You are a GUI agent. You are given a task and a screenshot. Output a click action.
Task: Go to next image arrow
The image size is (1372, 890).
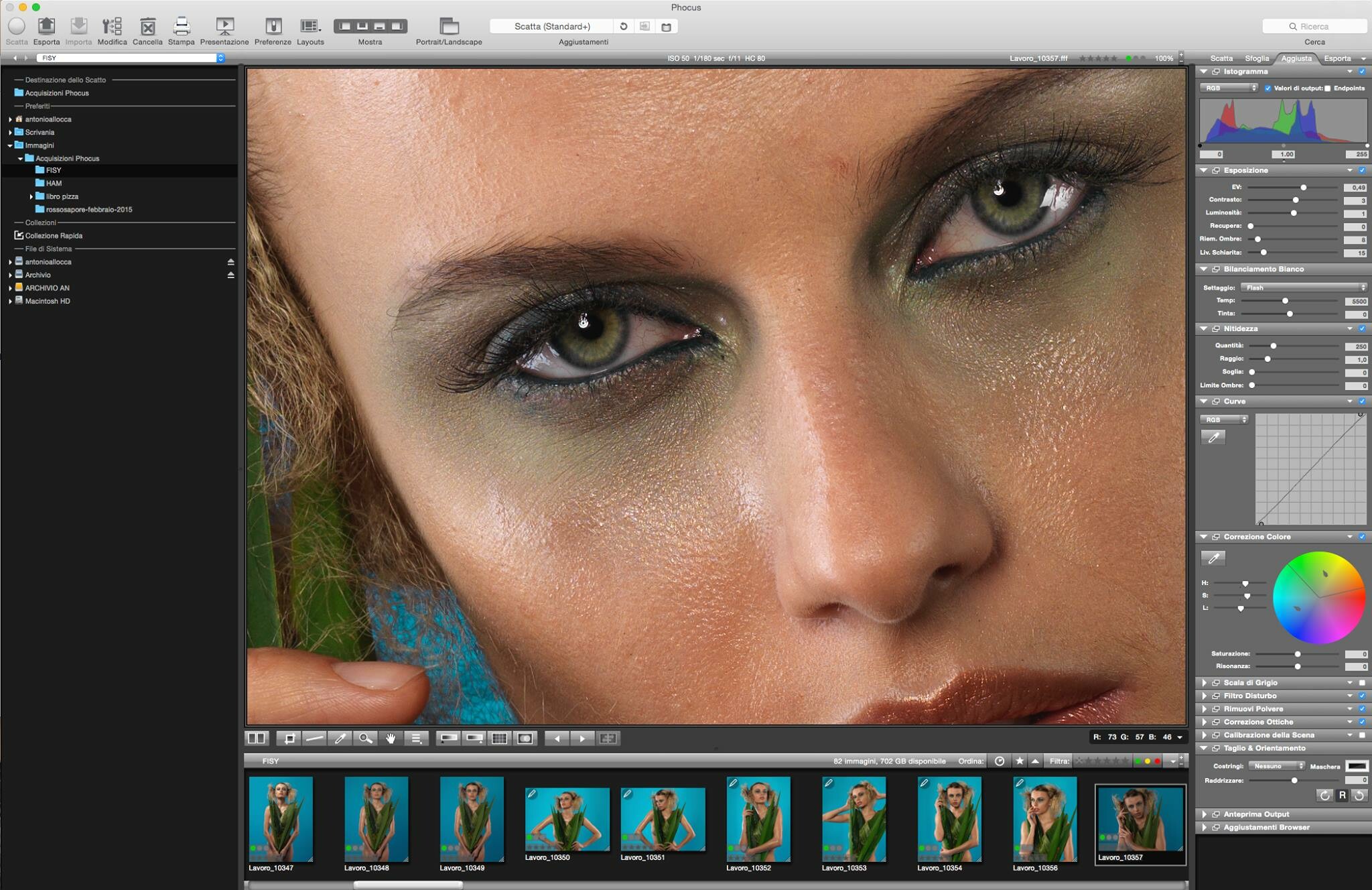(582, 739)
